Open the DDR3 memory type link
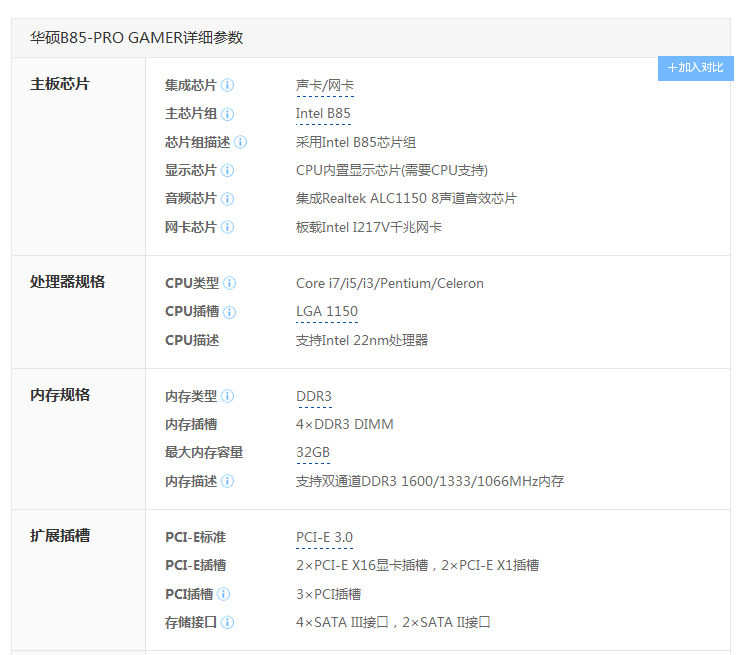Viewport: 740px width, 655px height. tap(314, 396)
